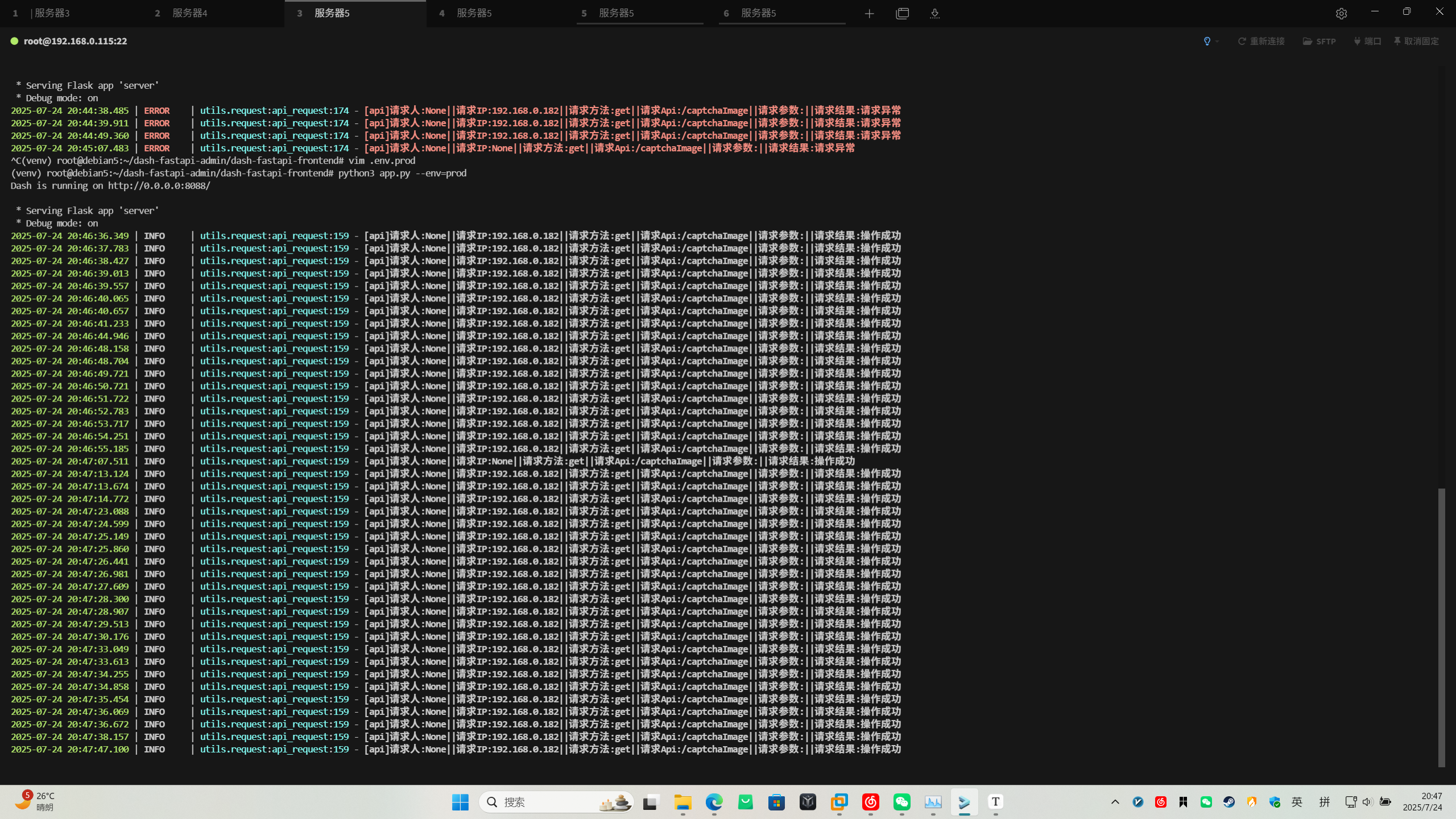
Task: Switch to tab 1 服务器3
Action: [x=71, y=13]
